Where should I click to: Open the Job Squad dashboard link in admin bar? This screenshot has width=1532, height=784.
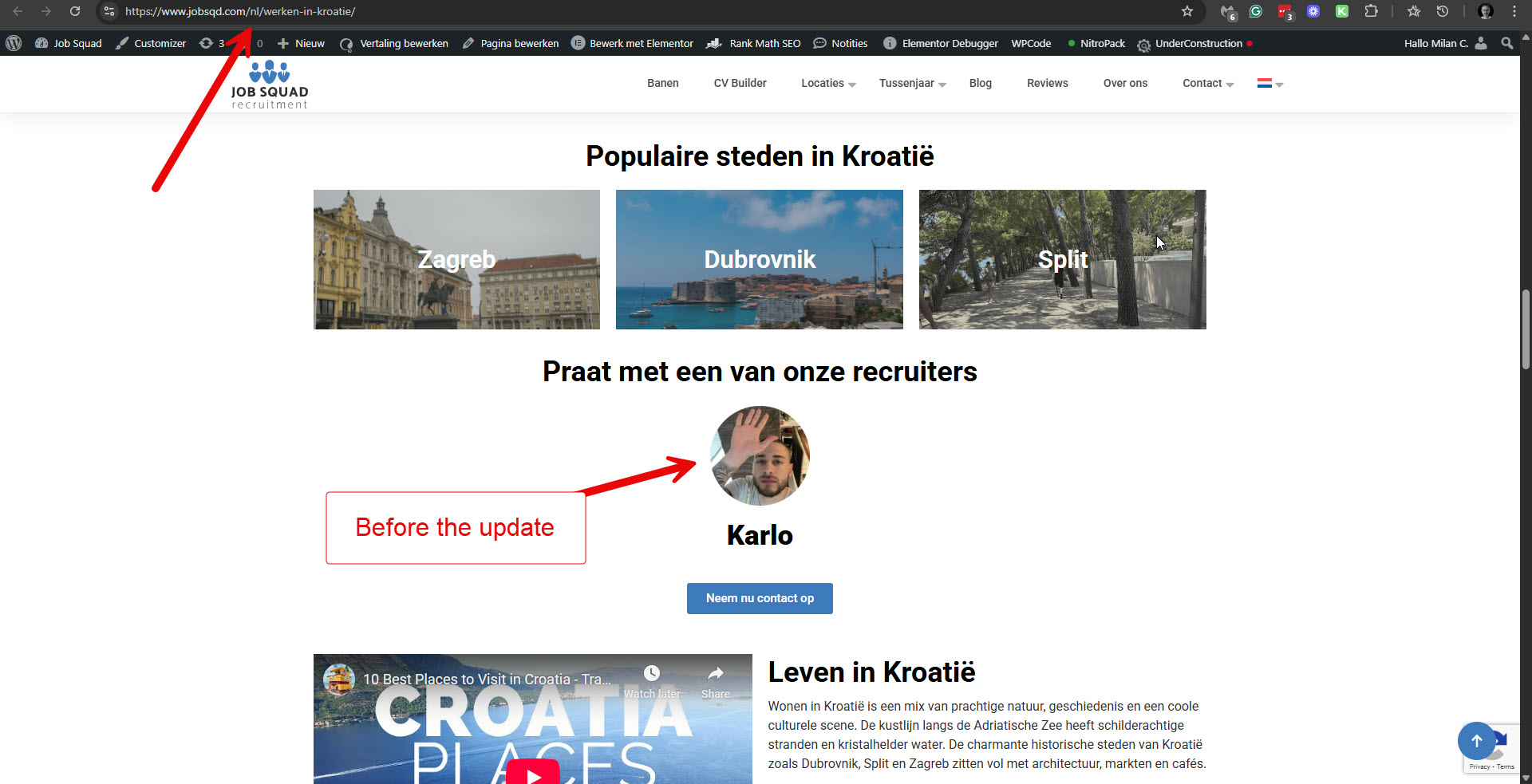click(69, 43)
